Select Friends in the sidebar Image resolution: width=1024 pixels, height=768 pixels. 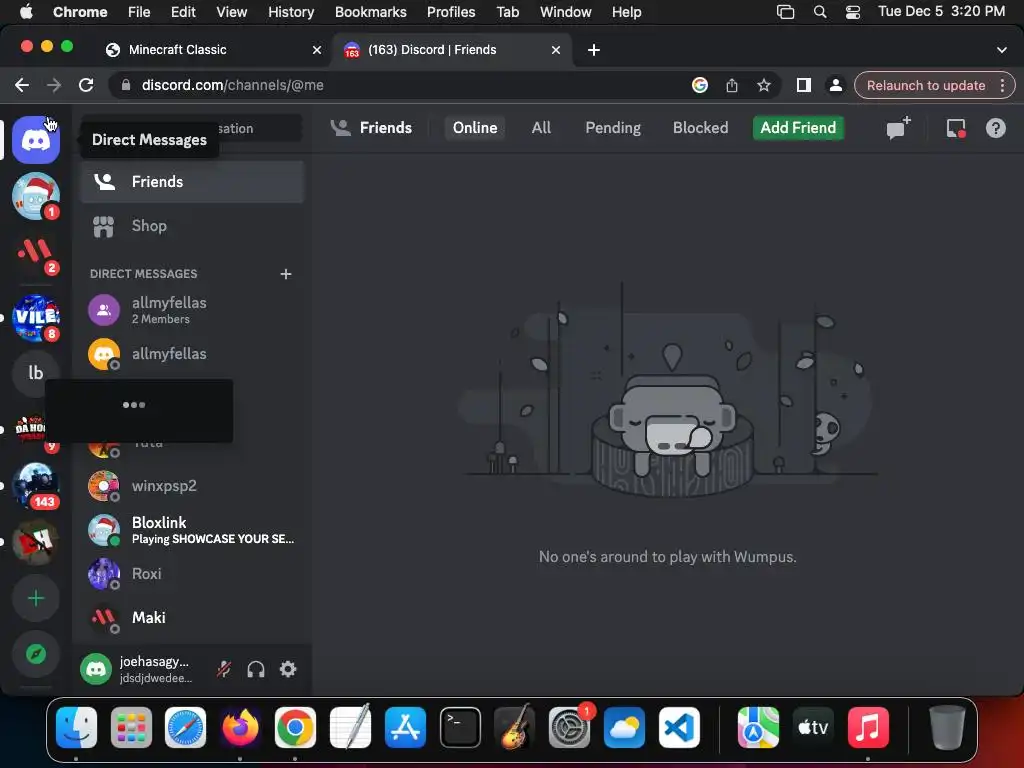click(x=192, y=182)
